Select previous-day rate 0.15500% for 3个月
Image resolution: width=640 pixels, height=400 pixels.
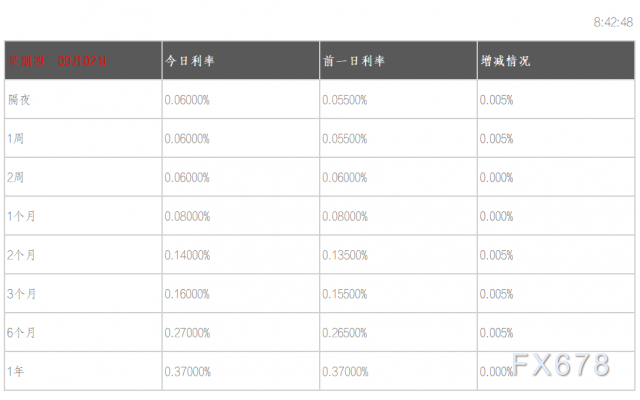click(345, 294)
